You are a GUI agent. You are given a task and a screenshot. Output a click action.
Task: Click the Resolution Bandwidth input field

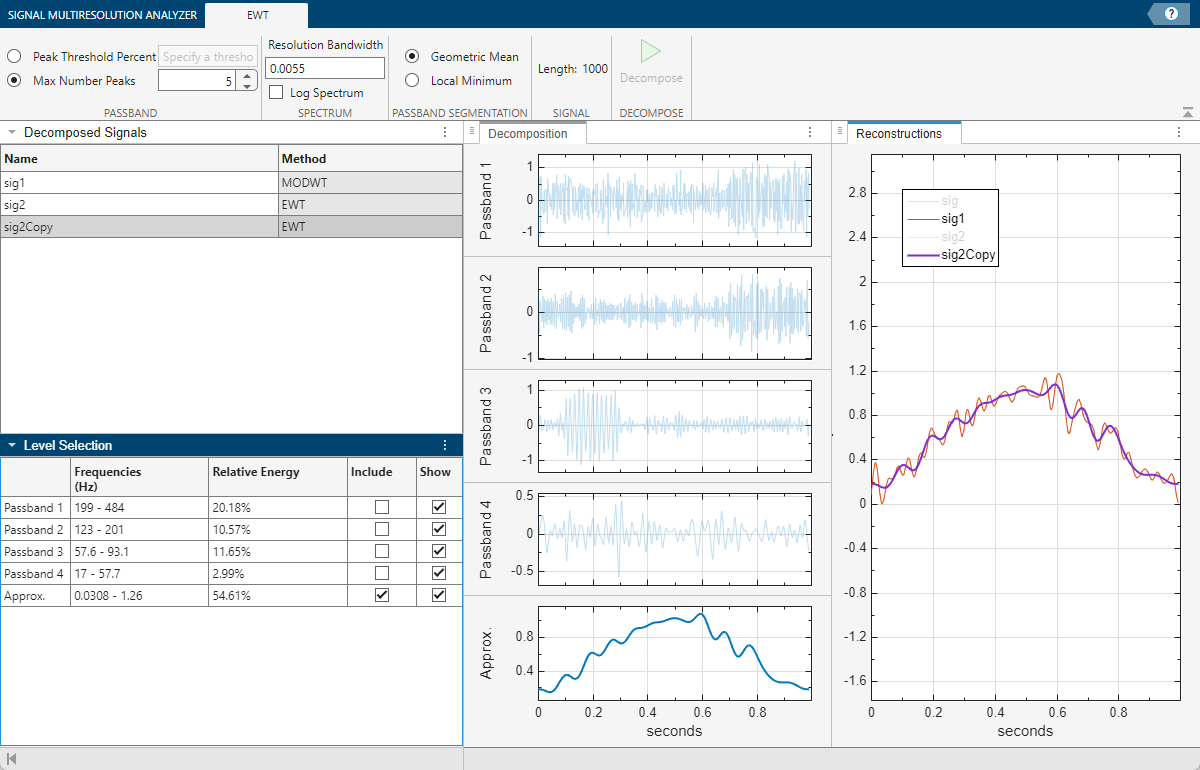click(323, 67)
